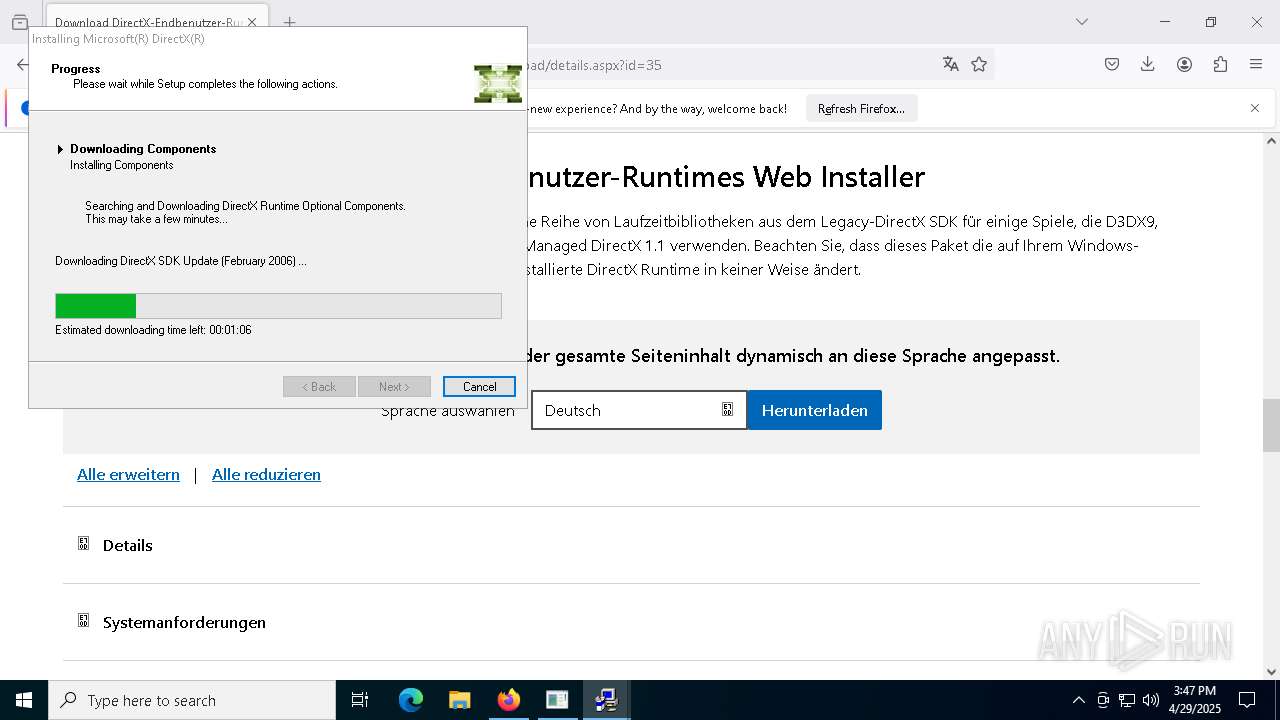
Task: Open the clock showing 3:47 PM
Action: point(1195,699)
